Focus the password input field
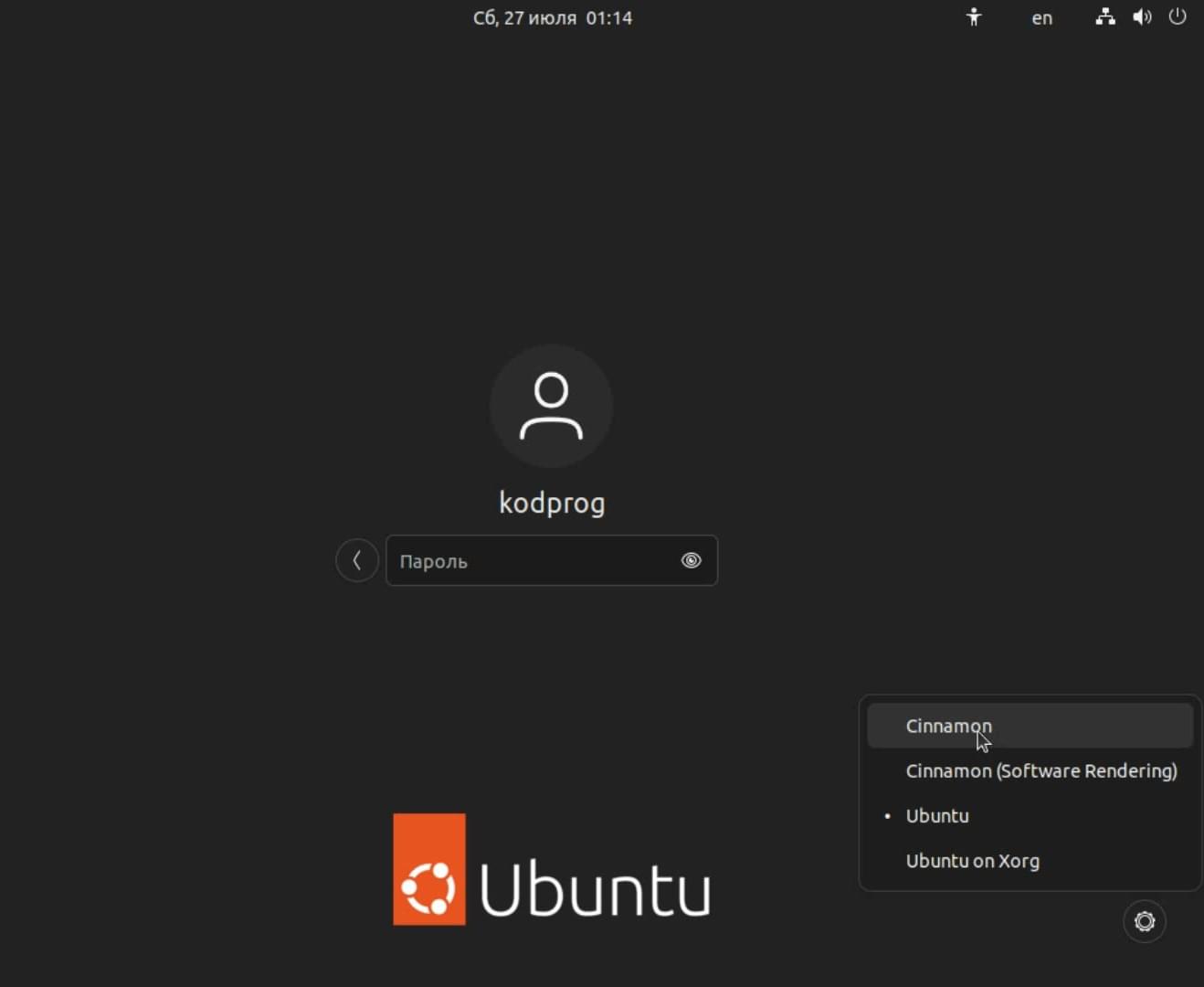Image resolution: width=1204 pixels, height=987 pixels. (x=552, y=560)
